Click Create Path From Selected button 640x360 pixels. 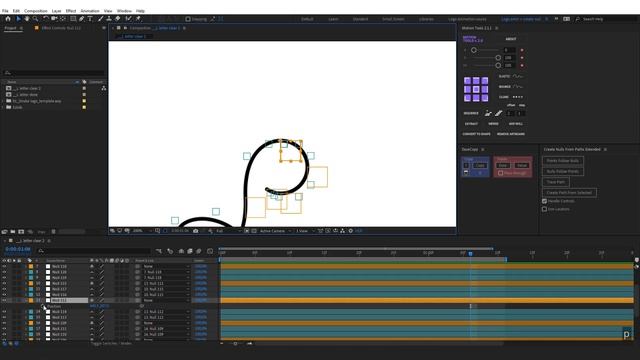569,193
